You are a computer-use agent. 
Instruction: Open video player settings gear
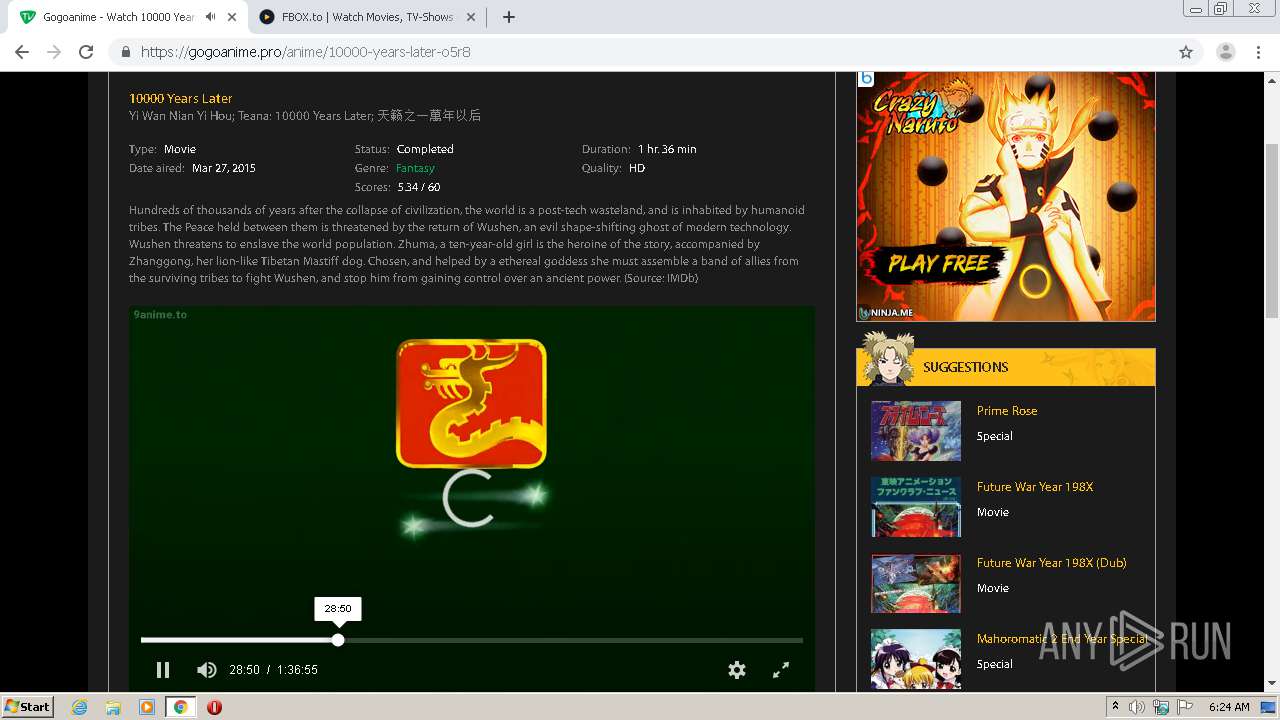(737, 670)
